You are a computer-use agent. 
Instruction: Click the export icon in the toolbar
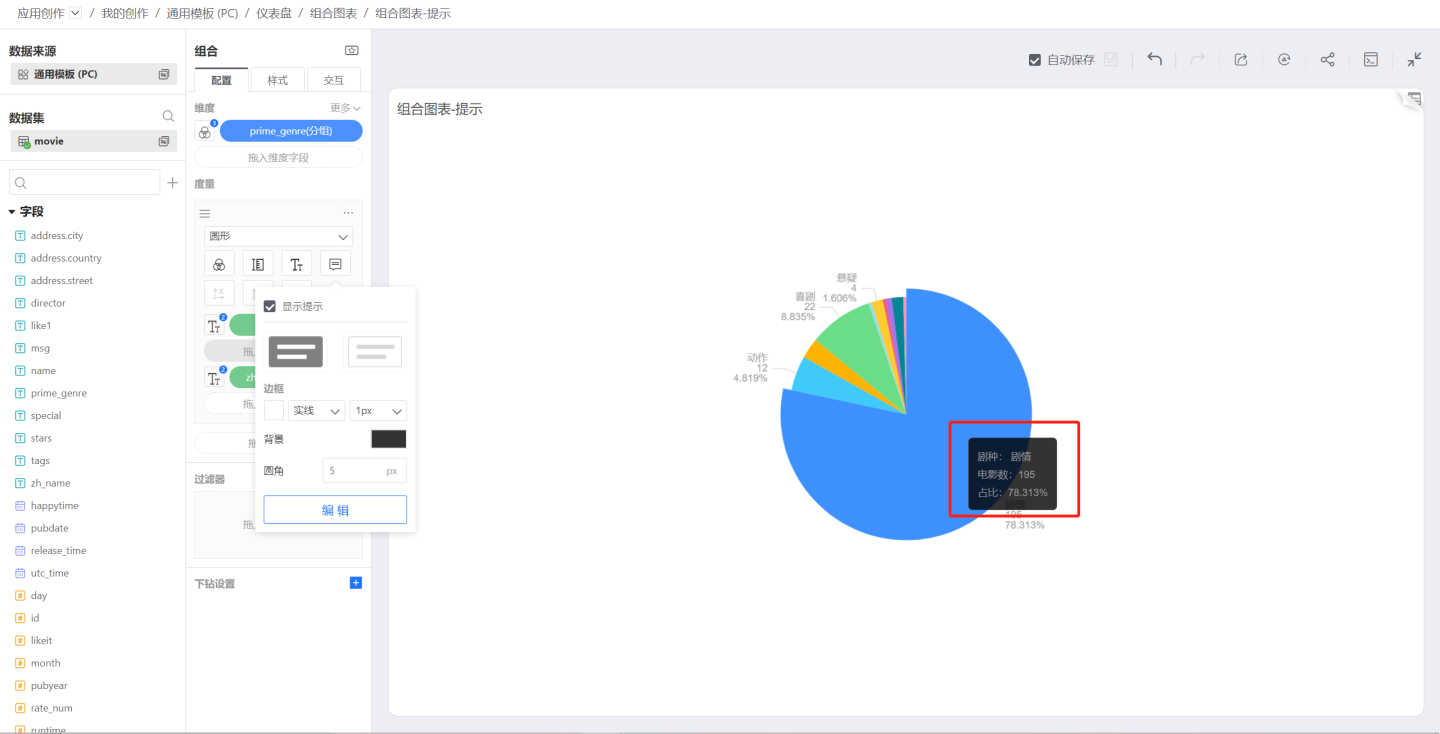click(1241, 60)
